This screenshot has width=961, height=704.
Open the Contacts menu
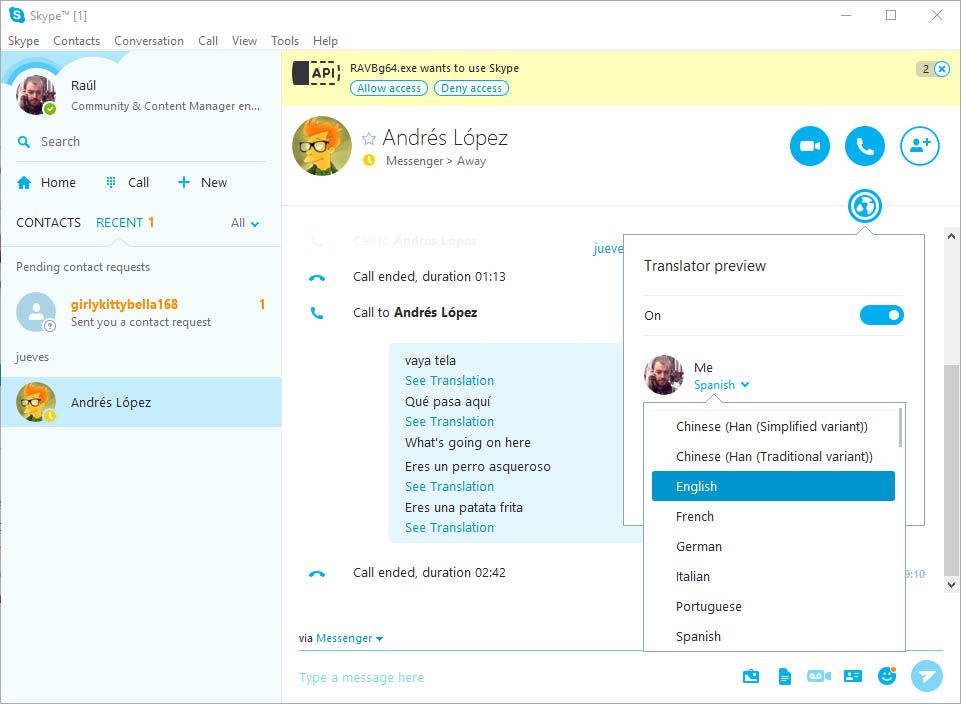(x=77, y=41)
